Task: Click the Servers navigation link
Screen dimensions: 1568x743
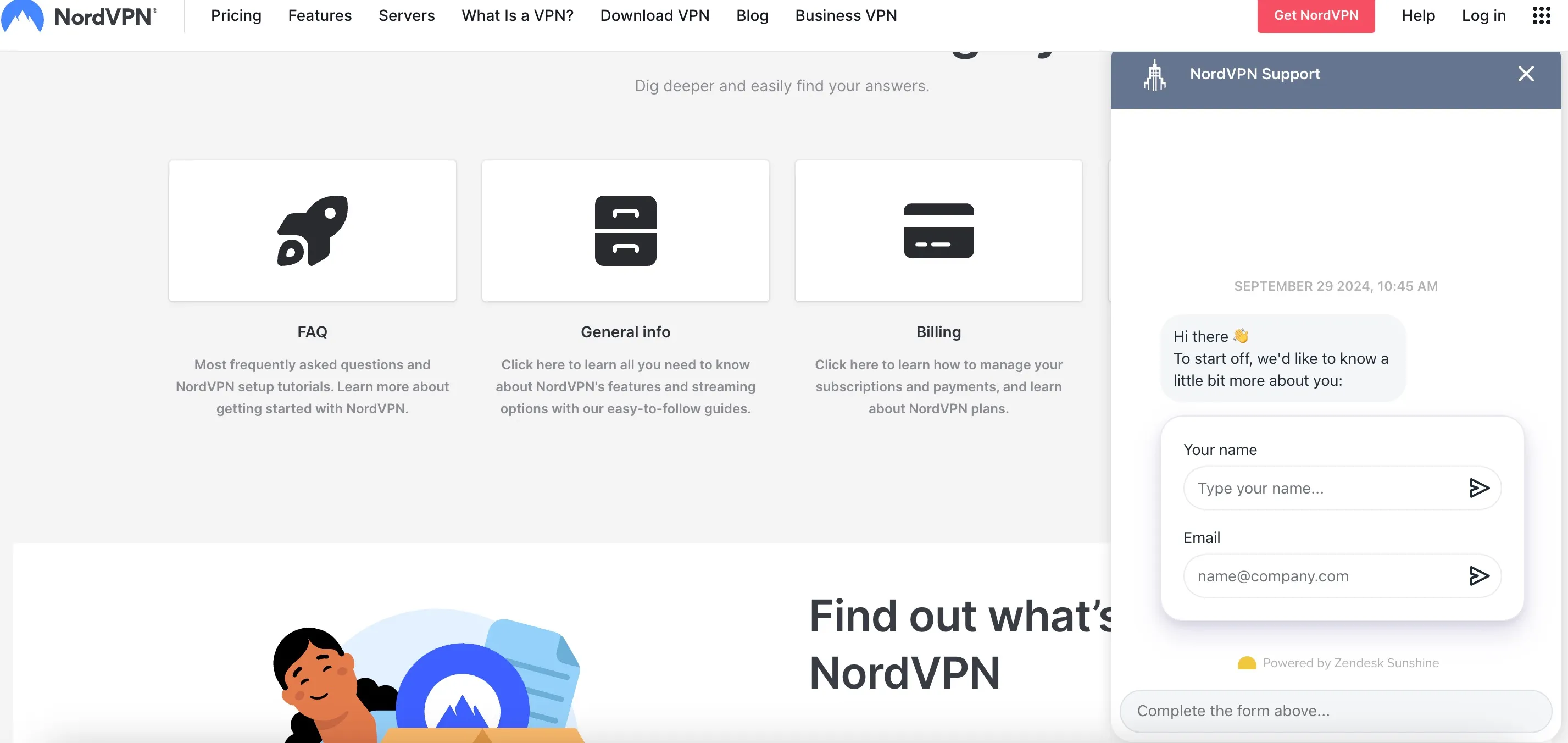Action: (407, 16)
